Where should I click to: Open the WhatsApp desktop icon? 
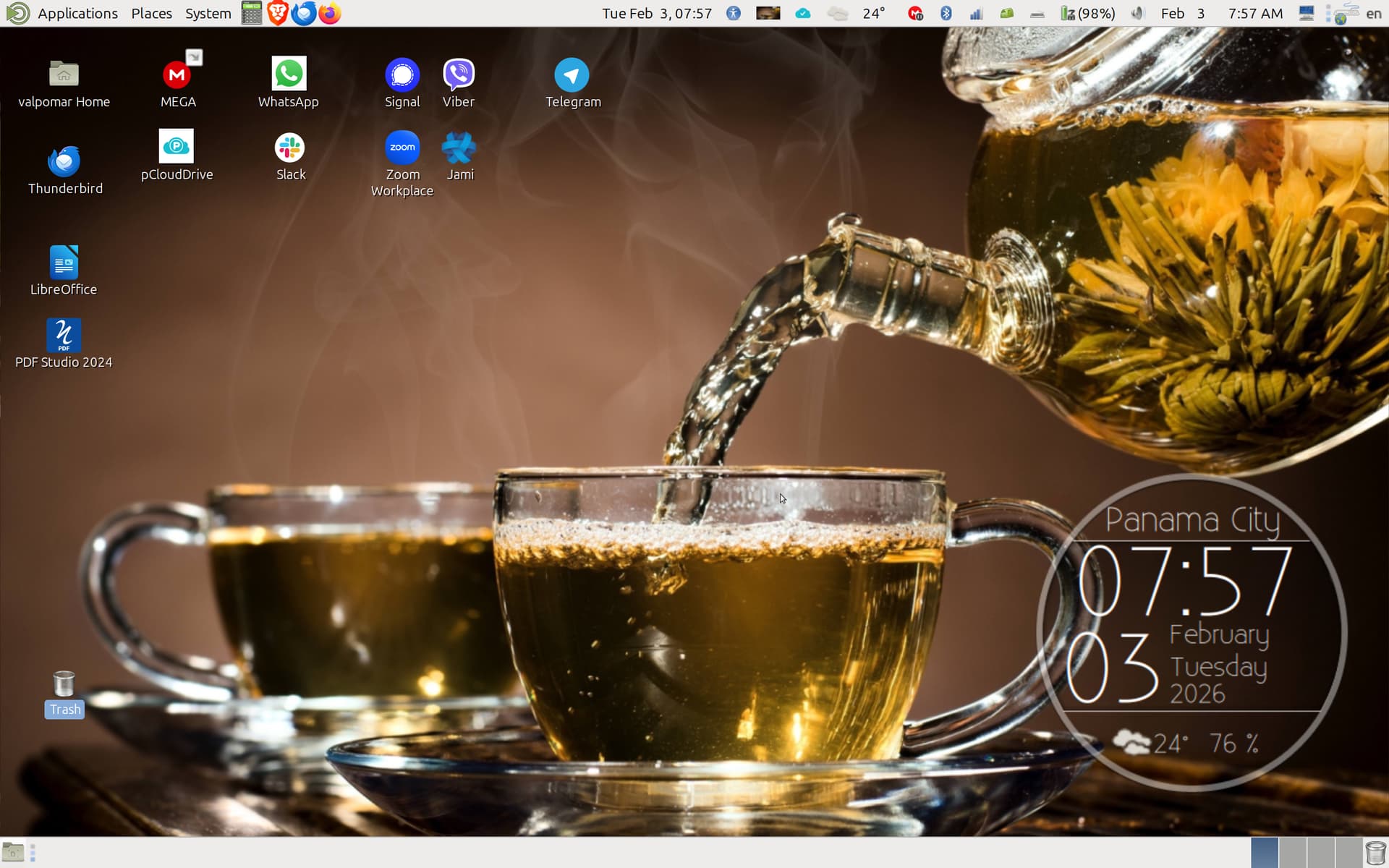click(289, 75)
